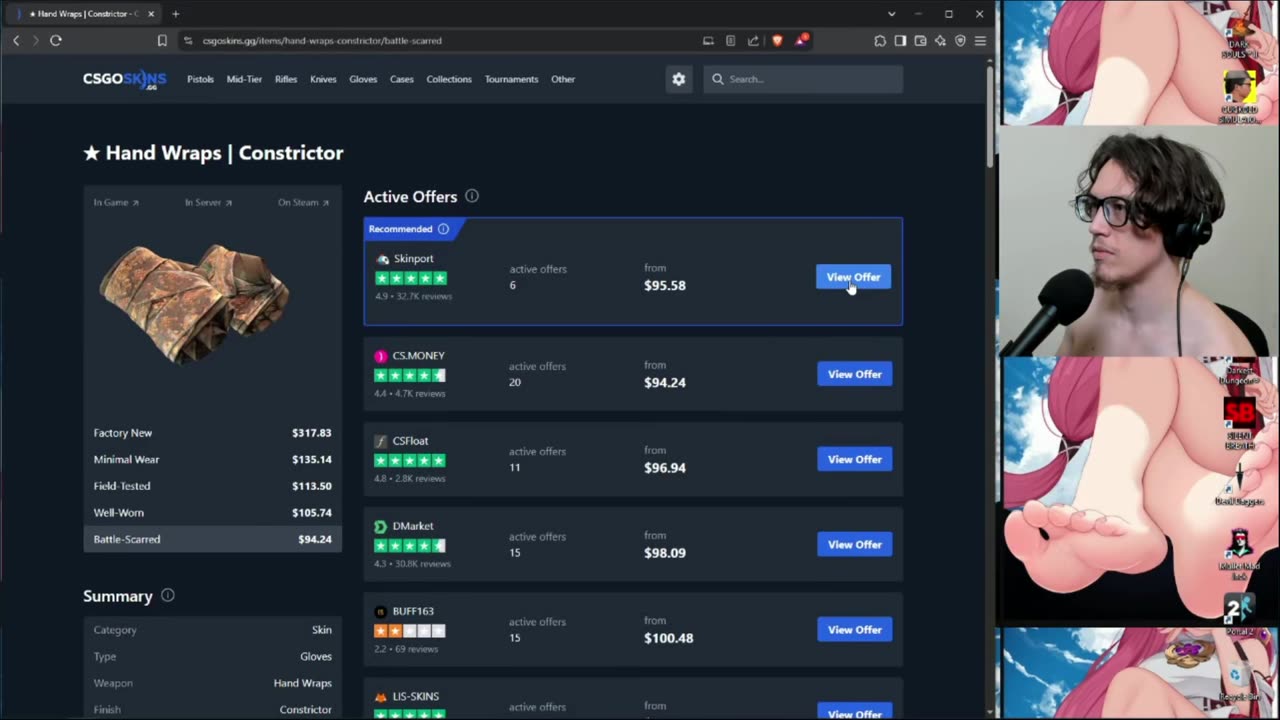Click the info icon beside Recommended

click(443, 229)
